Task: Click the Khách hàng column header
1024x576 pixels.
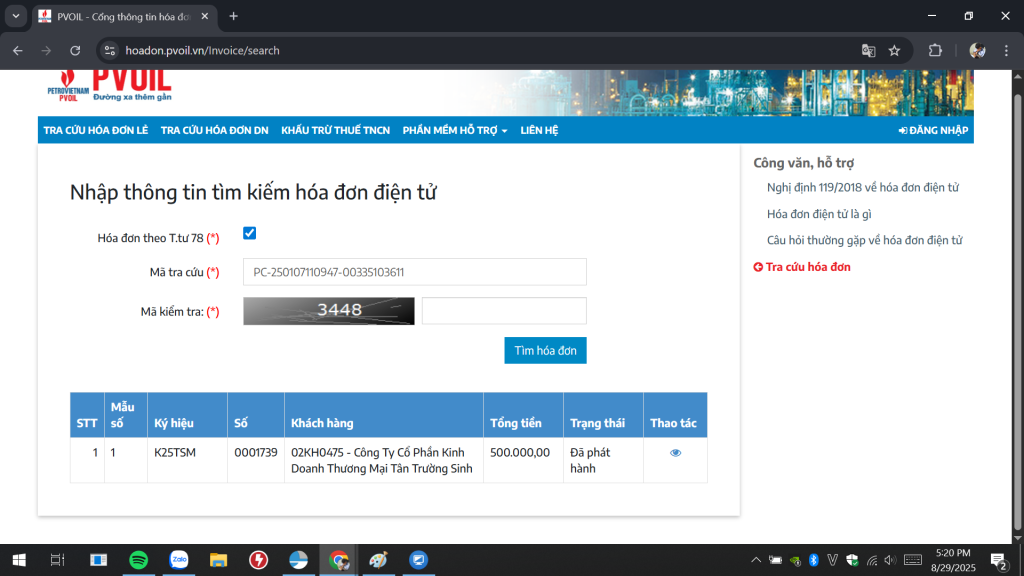Action: tap(384, 415)
